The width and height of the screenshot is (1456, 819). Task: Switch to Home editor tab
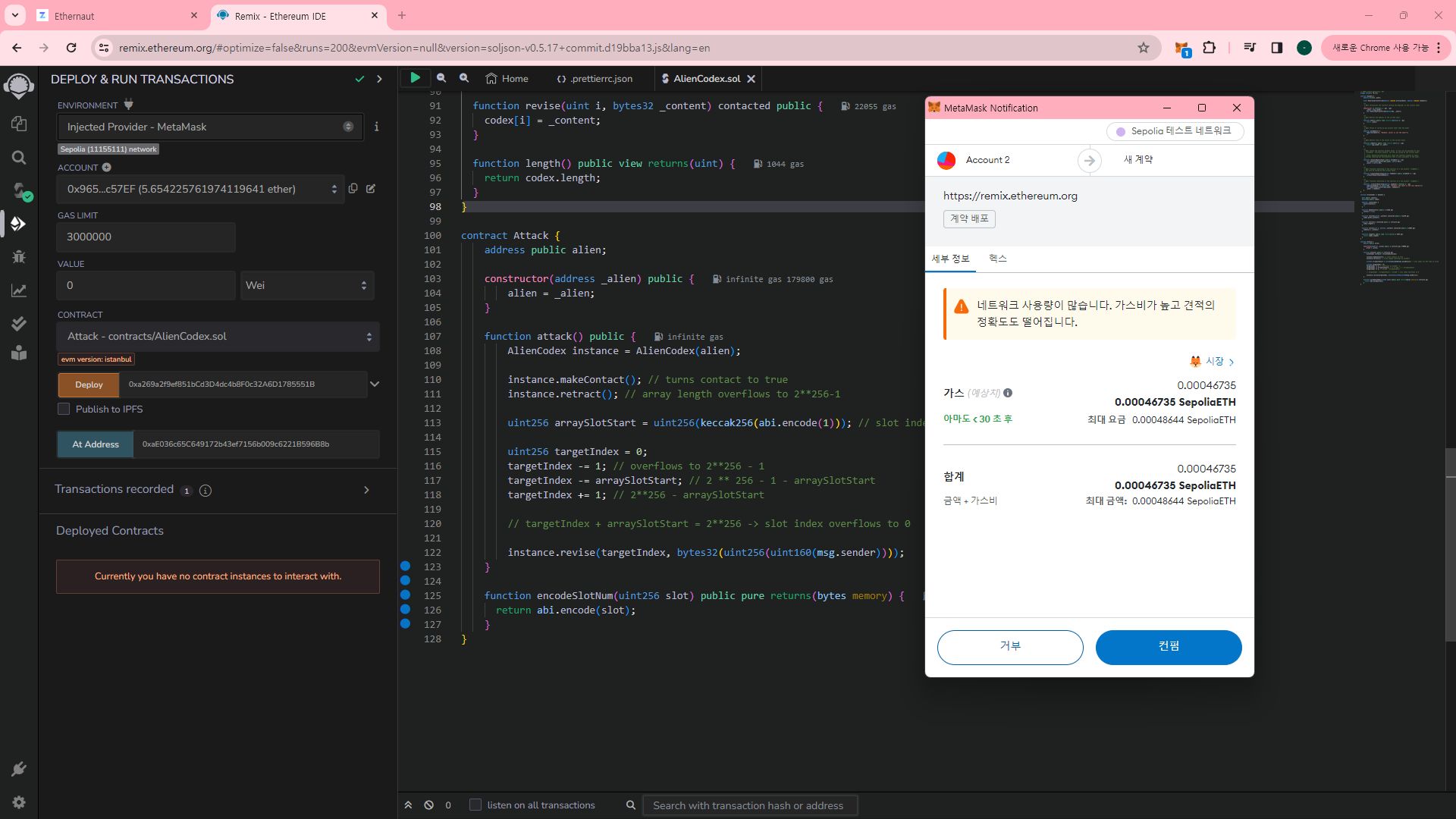point(507,78)
